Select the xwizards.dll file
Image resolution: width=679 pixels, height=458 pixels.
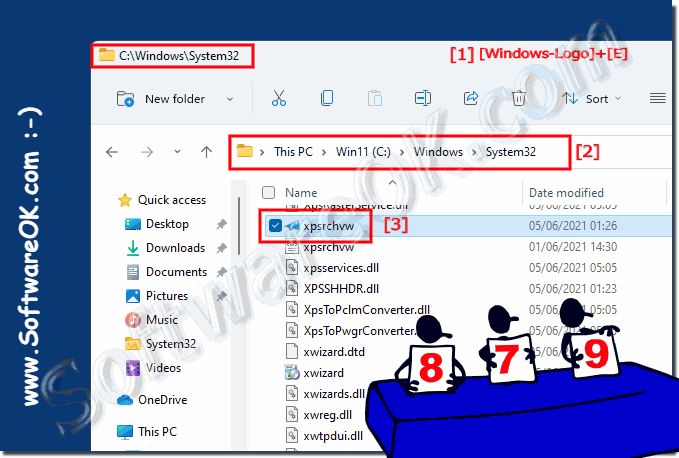tap(334, 394)
